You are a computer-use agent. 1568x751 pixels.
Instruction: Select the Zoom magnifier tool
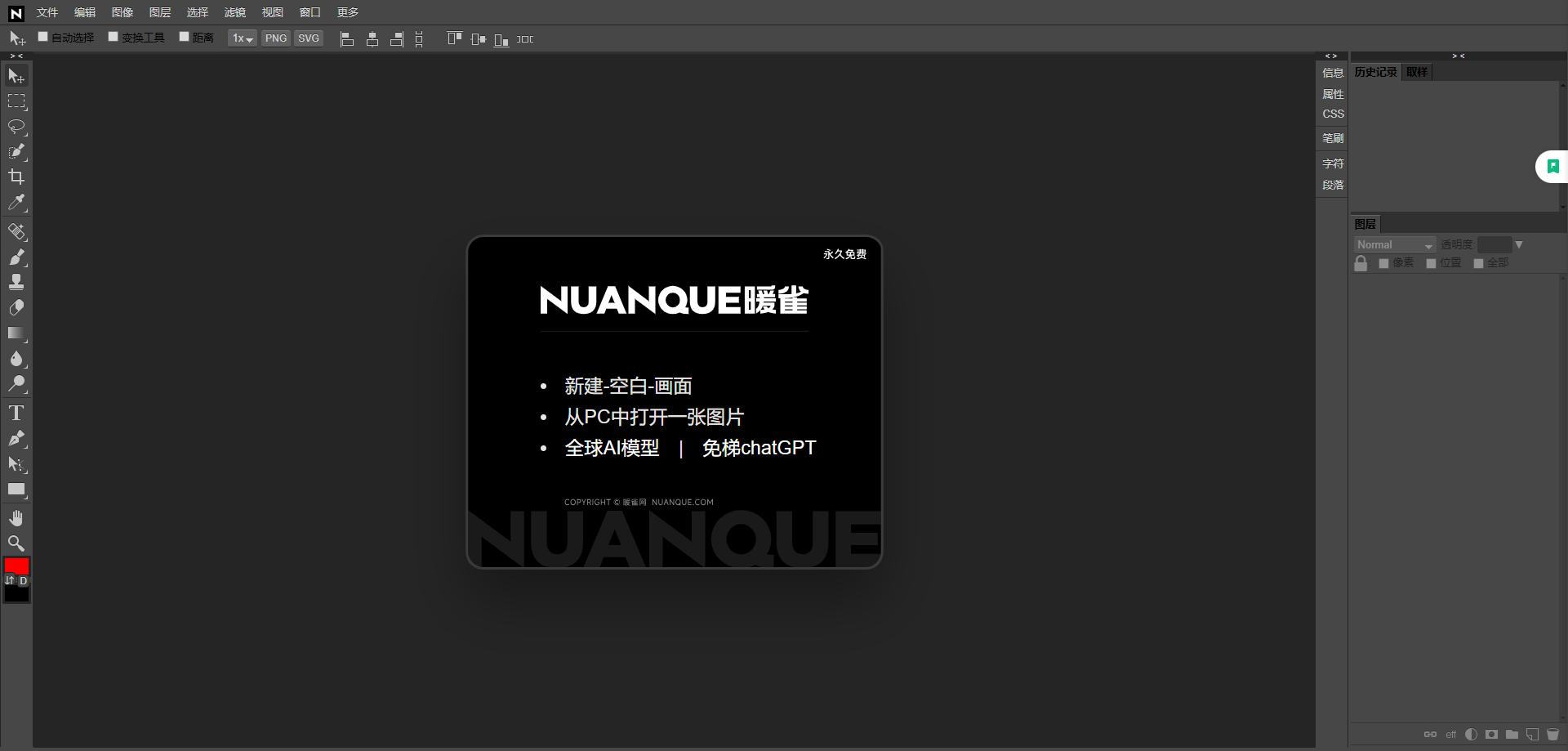point(16,544)
